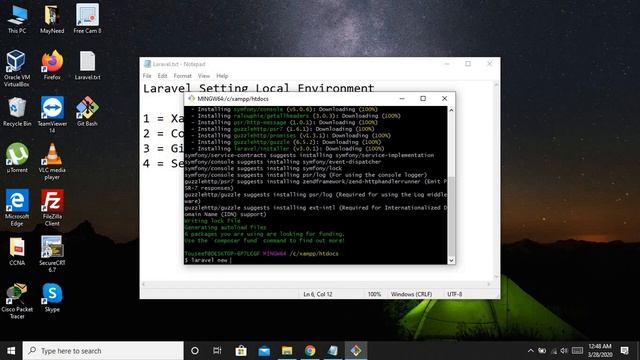This screenshot has width=640, height=360.
Task: Minimize the MINGW64 terminal window
Action: (402, 98)
